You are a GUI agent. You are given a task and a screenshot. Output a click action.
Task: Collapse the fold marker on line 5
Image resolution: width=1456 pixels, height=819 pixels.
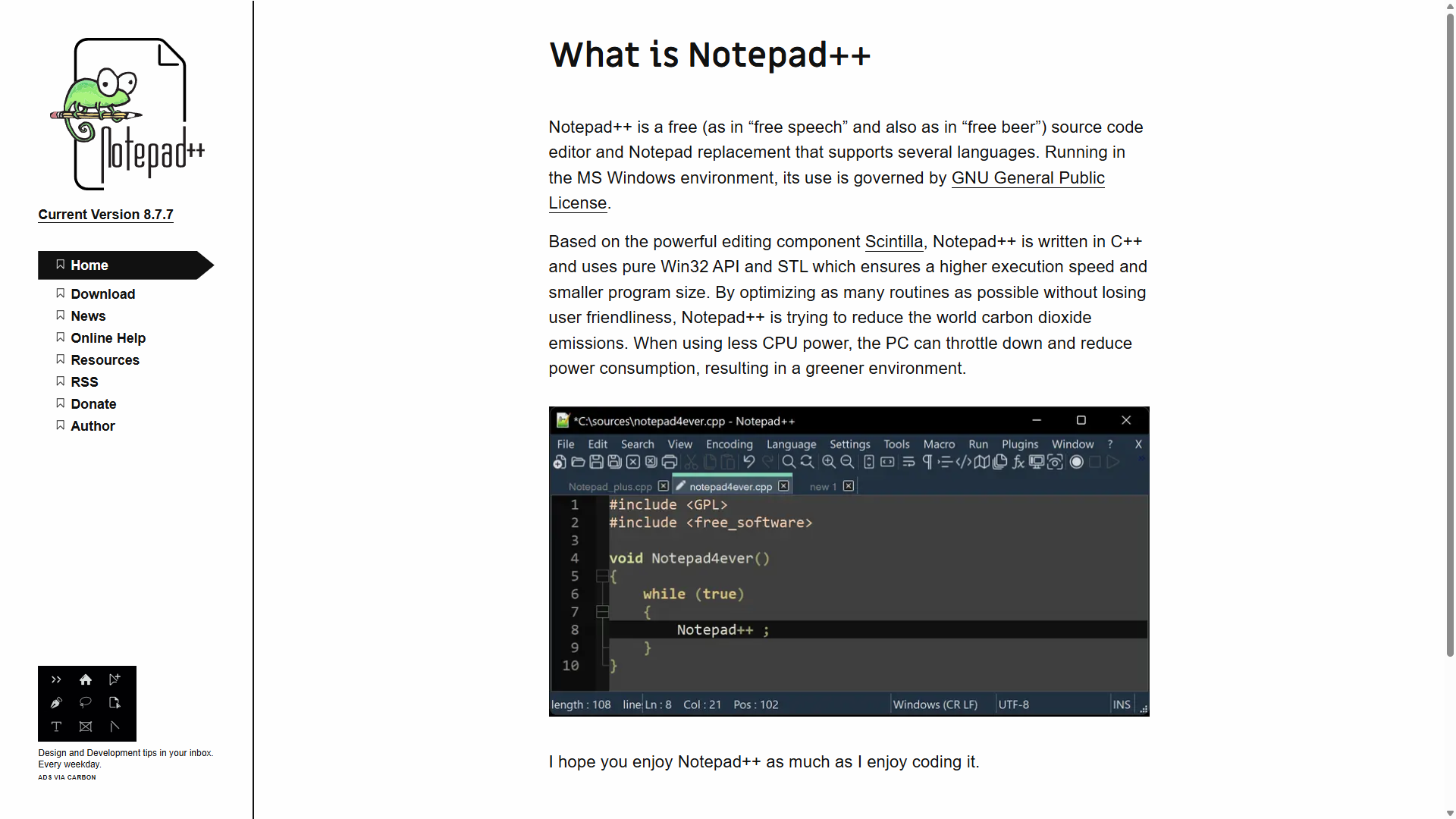pos(602,576)
